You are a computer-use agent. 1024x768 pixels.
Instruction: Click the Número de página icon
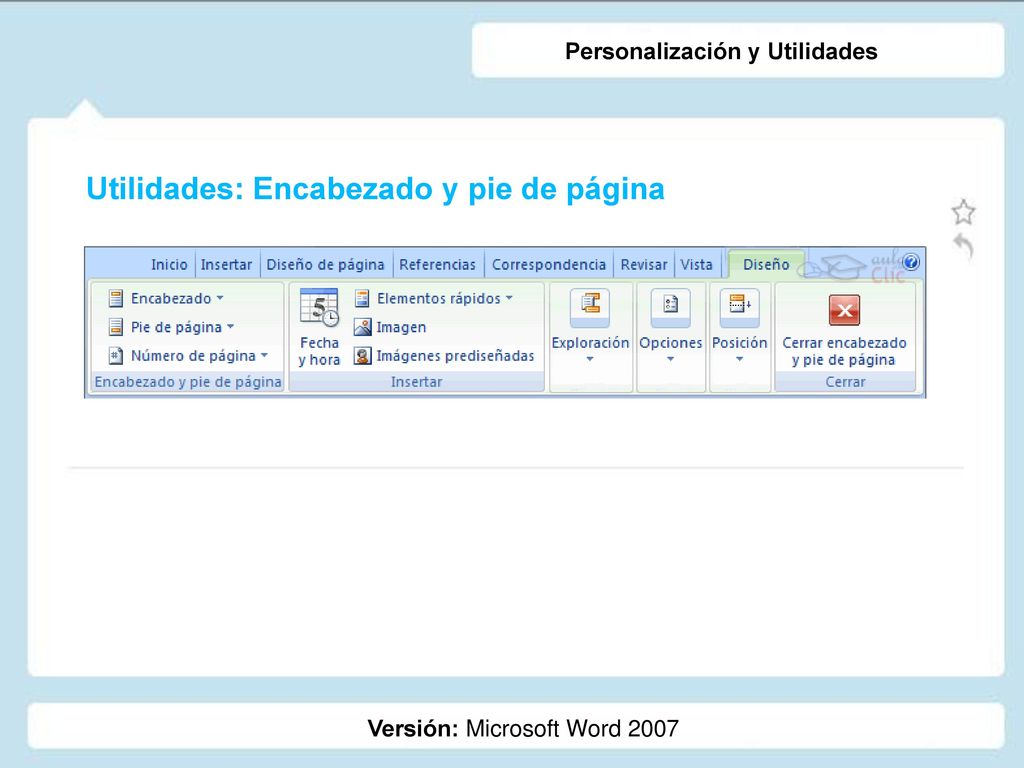click(116, 356)
